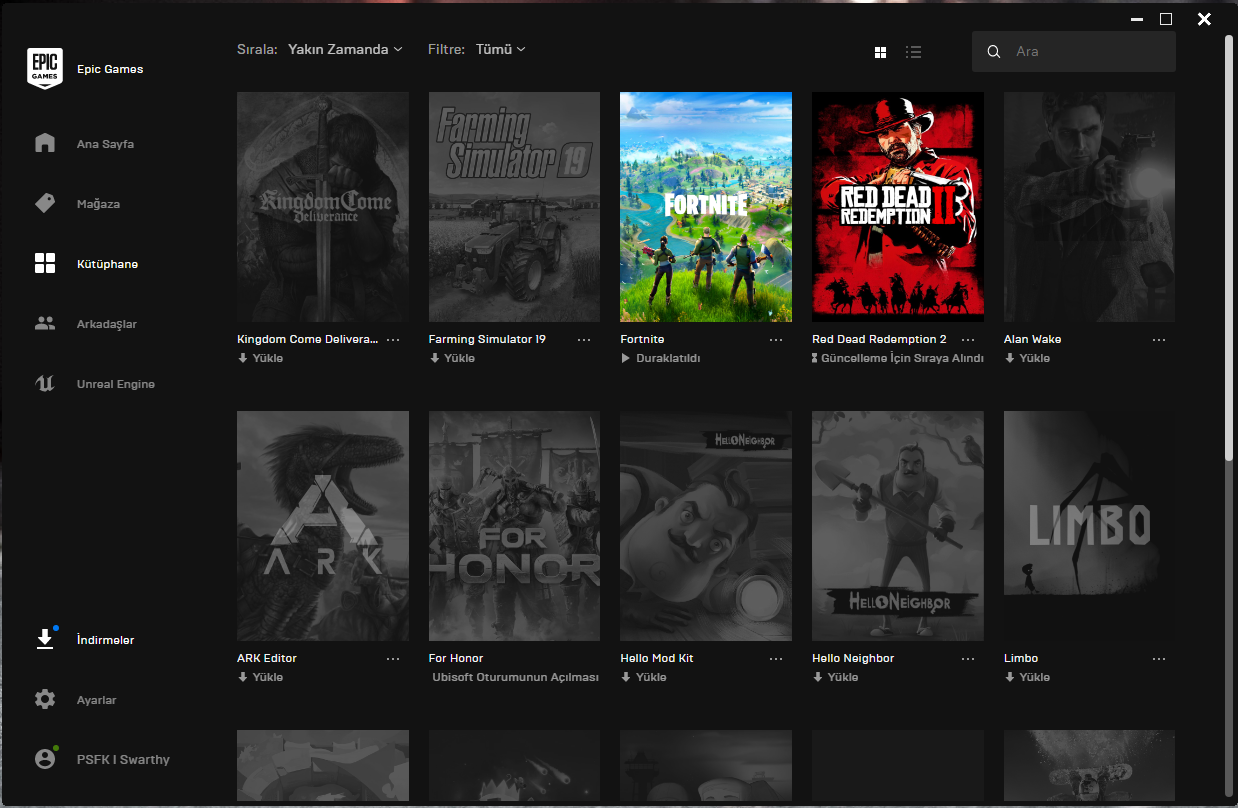
Task: Open options menu for Red Dead Redemption 2
Action: 968,340
